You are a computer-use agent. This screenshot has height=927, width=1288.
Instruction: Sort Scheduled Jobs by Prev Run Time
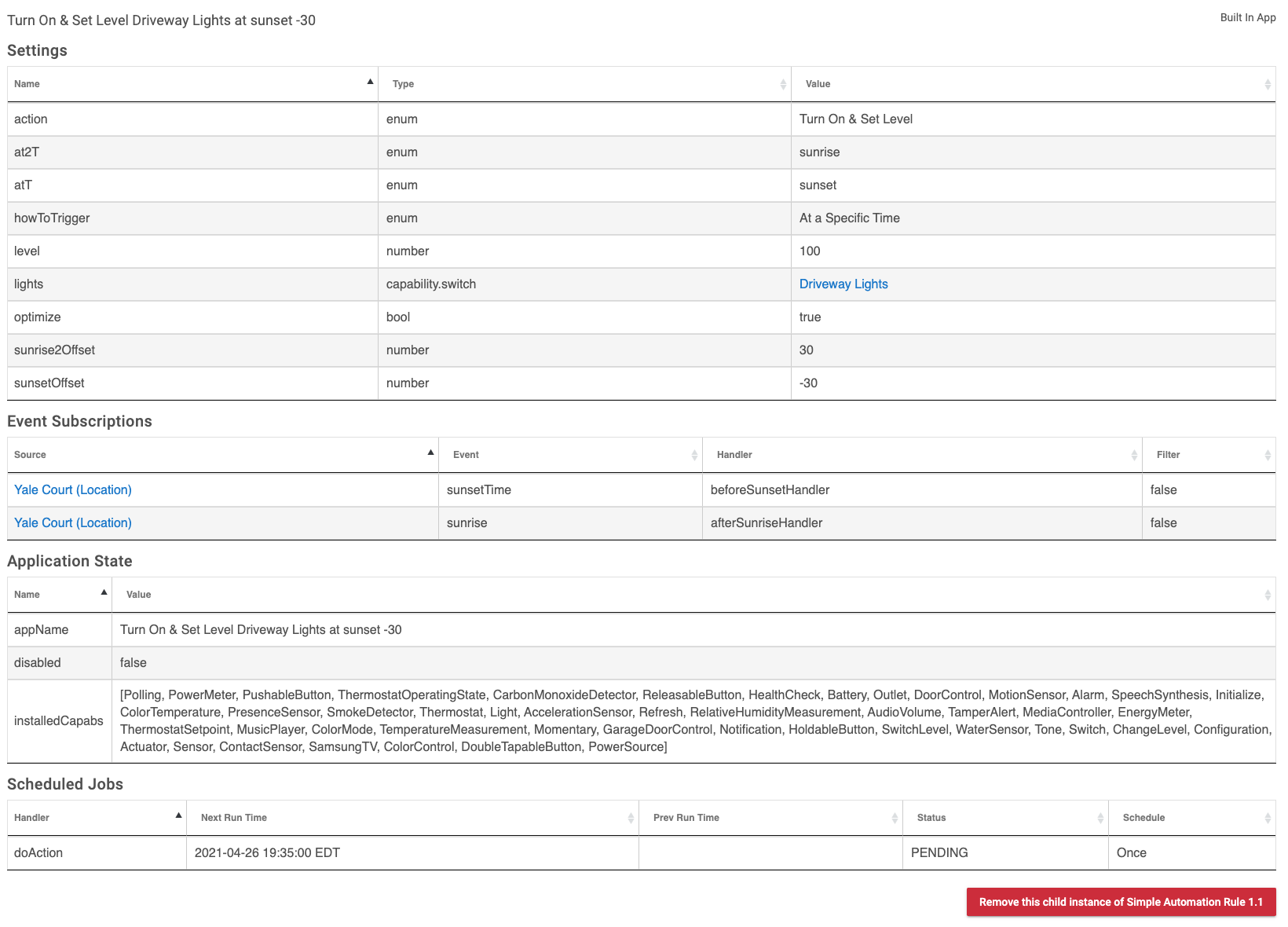tap(770, 818)
